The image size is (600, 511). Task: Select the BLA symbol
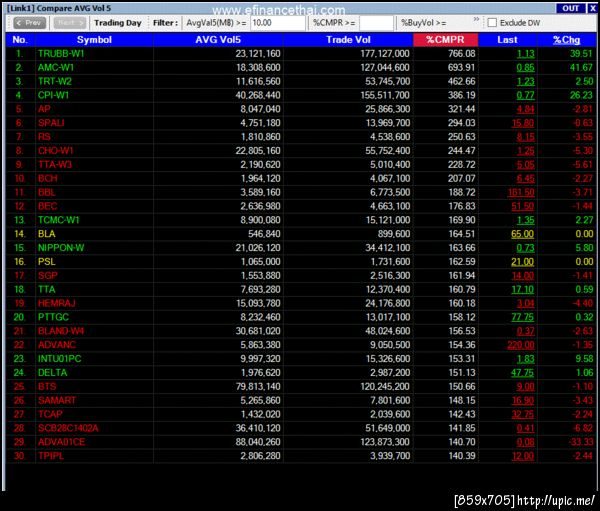coord(47,234)
